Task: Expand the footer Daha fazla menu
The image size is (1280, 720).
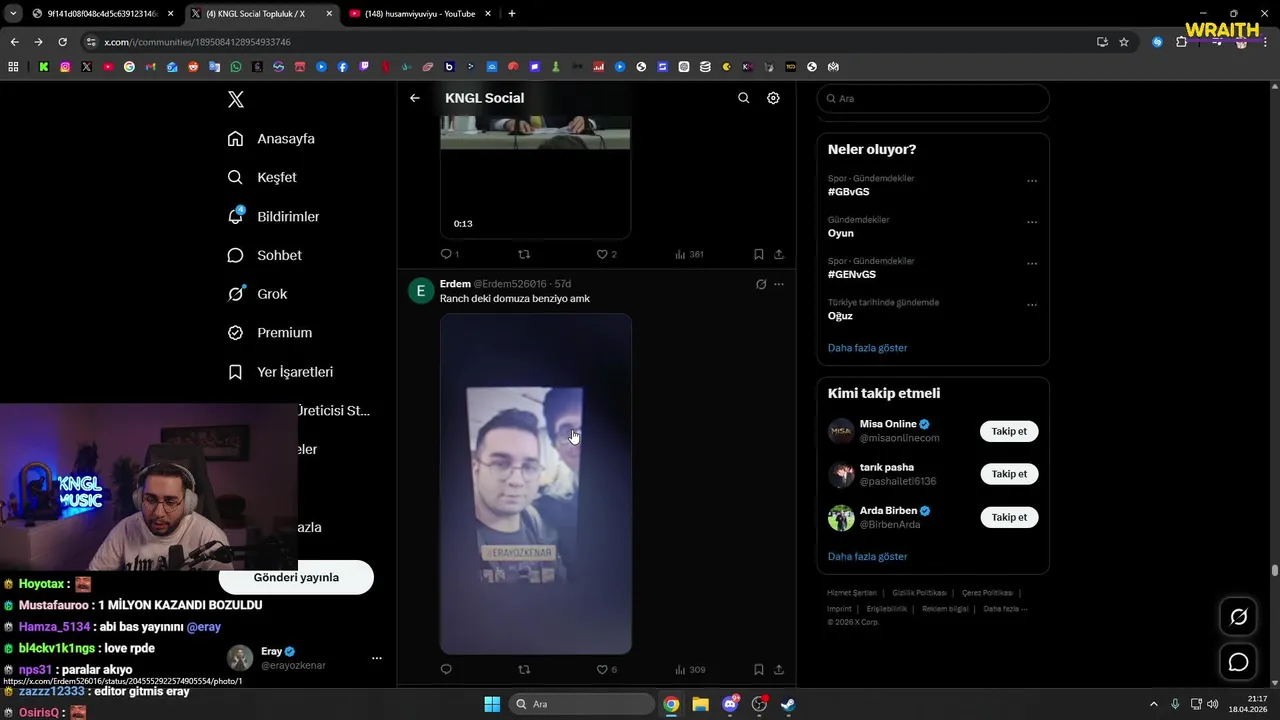Action: 1005,609
